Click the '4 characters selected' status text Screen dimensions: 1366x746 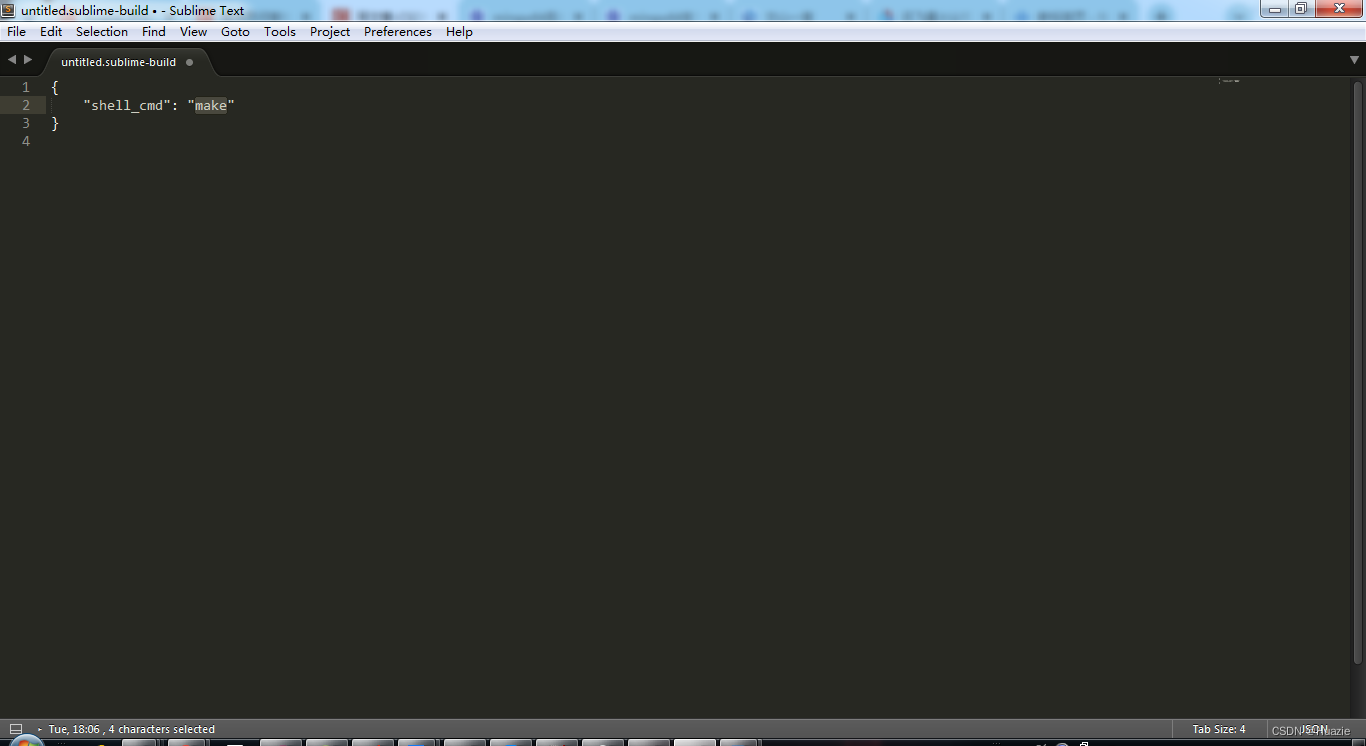tap(162, 729)
